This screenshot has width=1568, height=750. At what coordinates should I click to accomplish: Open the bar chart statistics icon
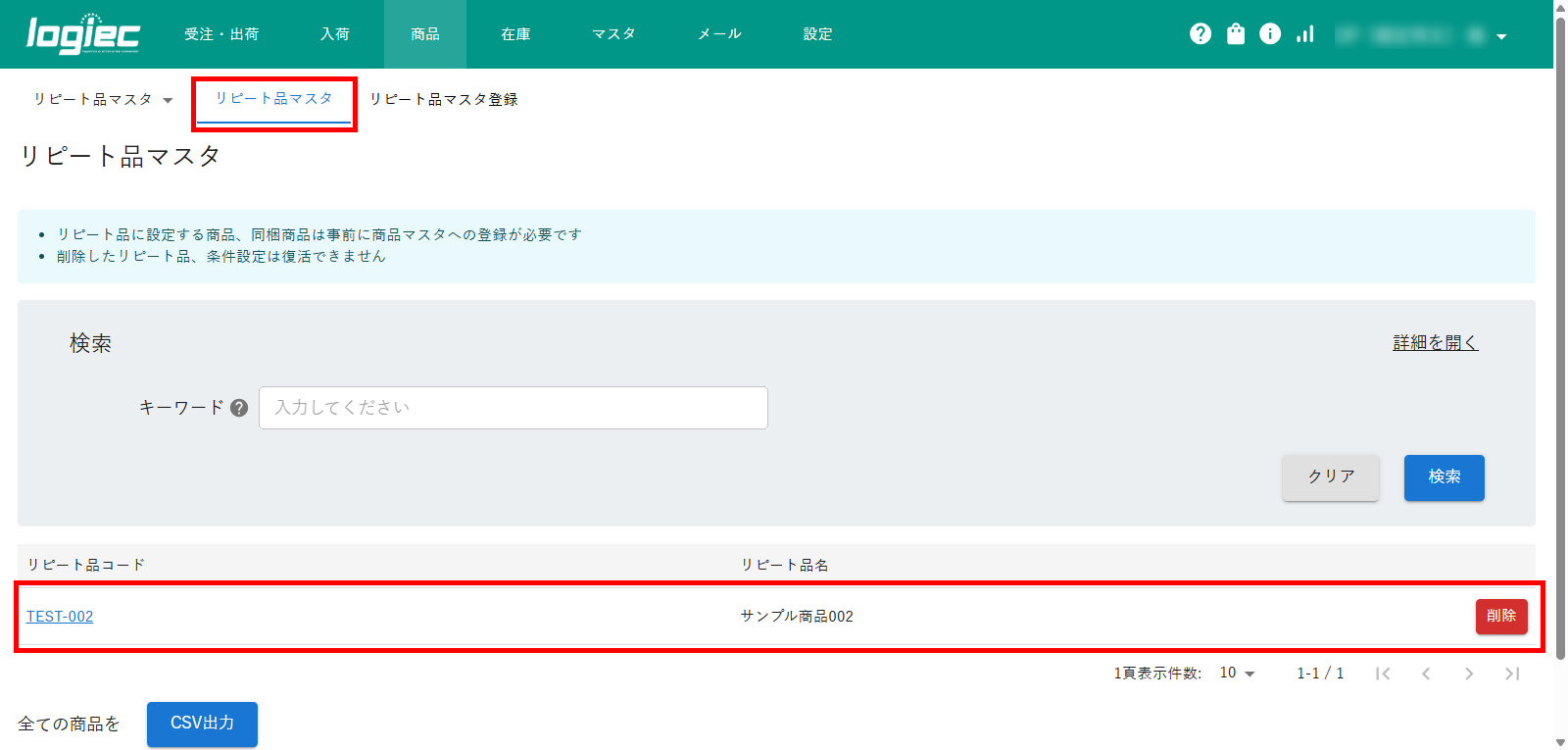tap(1305, 34)
